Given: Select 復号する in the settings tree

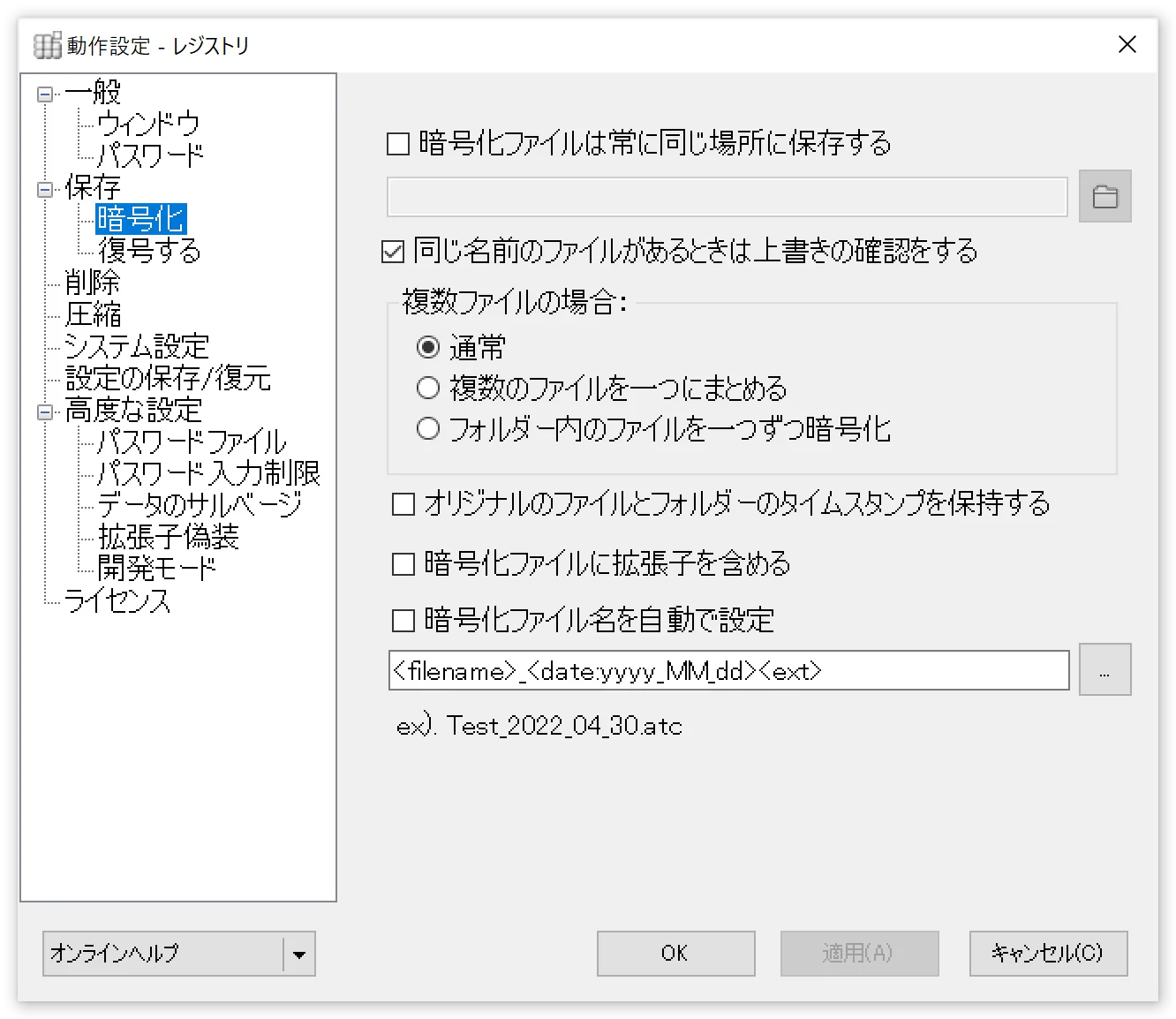Looking at the screenshot, I should 150,252.
